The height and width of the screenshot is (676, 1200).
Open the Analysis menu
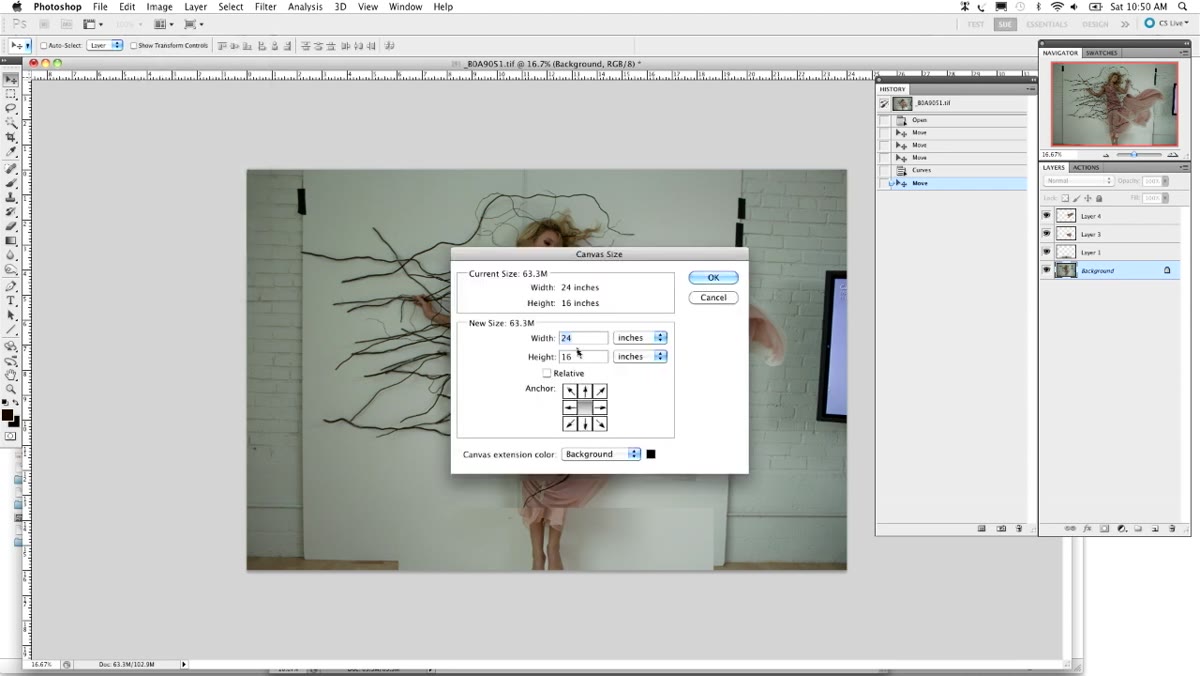tap(305, 7)
